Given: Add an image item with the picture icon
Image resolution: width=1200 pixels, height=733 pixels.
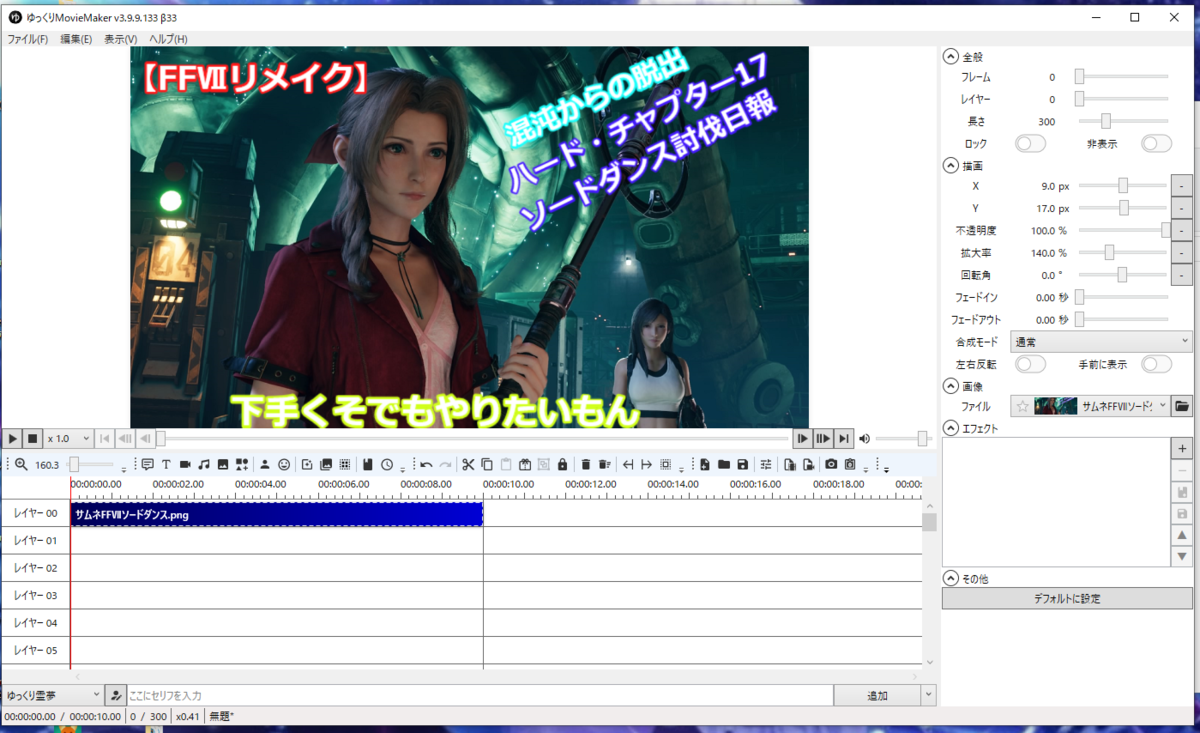Looking at the screenshot, I should point(223,465).
